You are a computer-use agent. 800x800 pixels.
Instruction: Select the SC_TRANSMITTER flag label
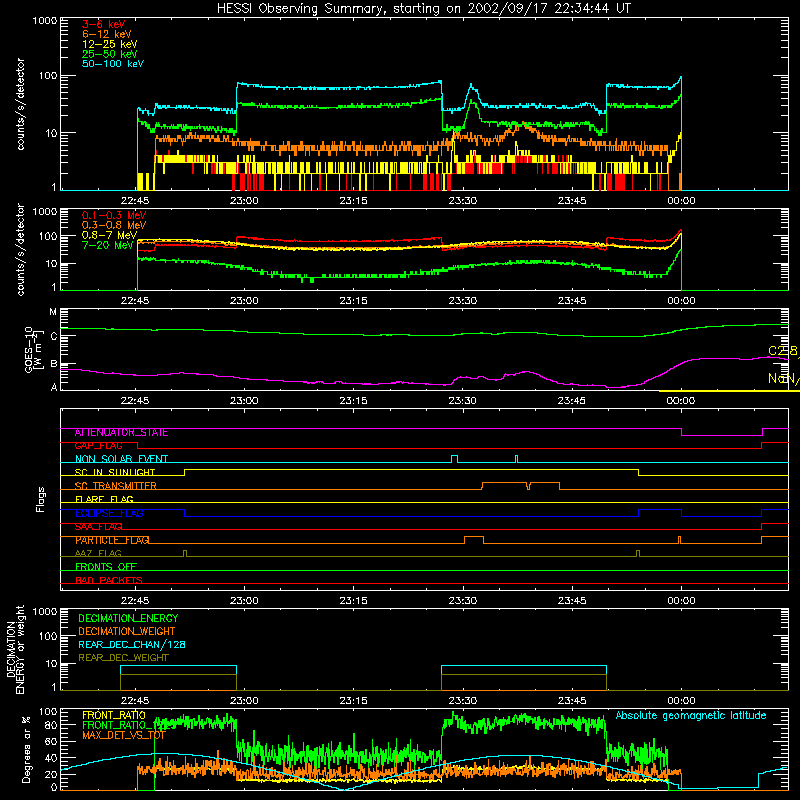tap(115, 486)
